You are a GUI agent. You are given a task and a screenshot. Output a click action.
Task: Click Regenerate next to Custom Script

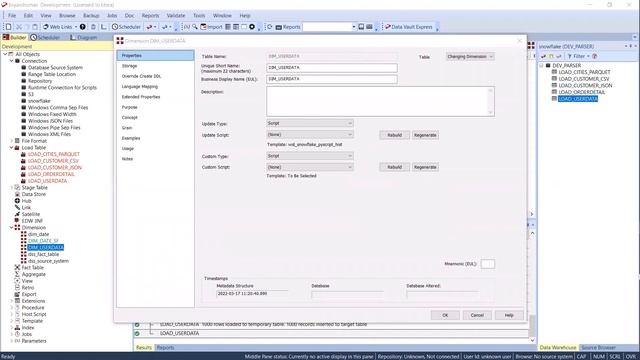[425, 167]
